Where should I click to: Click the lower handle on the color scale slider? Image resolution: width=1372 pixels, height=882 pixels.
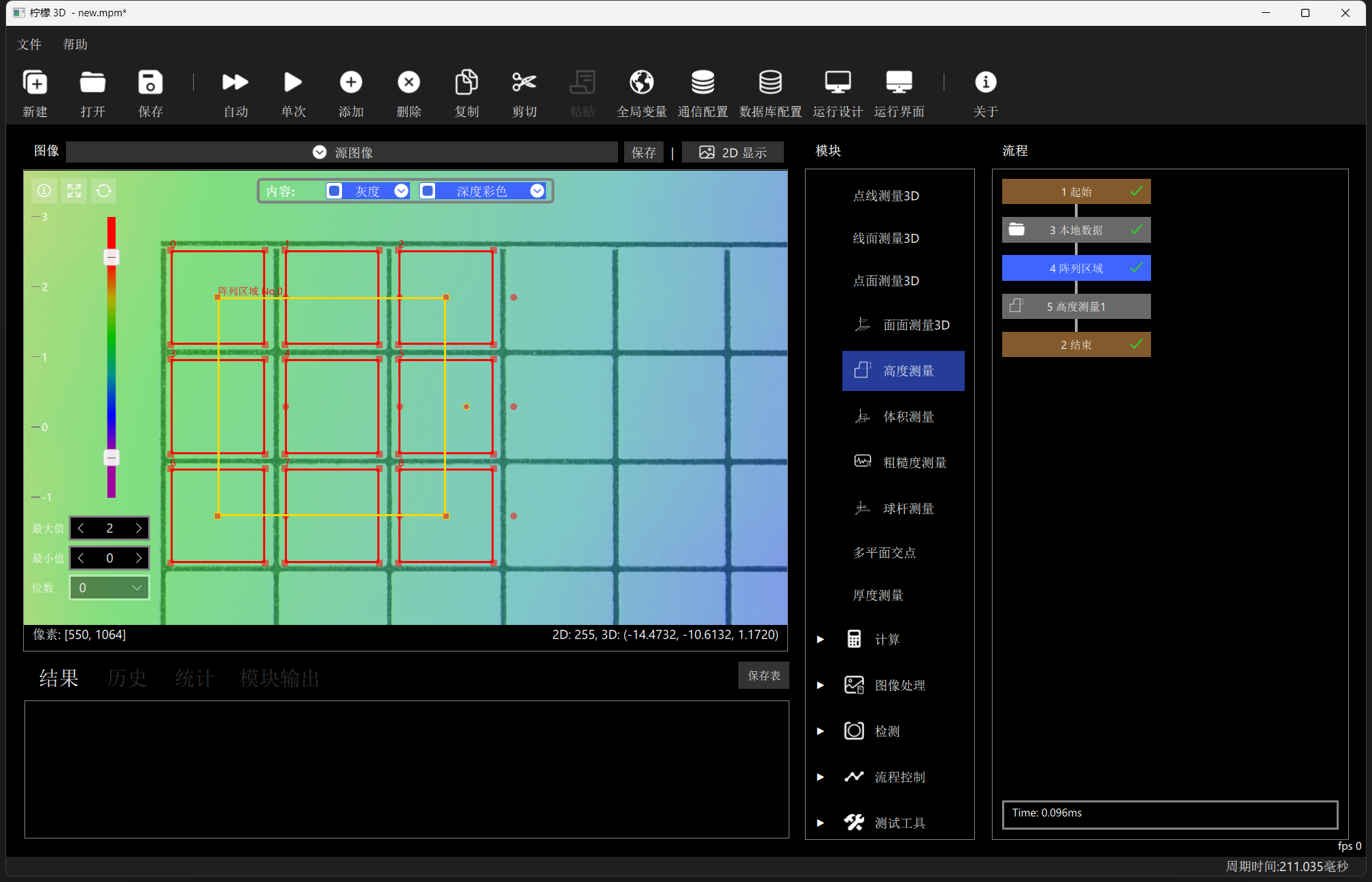pyautogui.click(x=112, y=457)
